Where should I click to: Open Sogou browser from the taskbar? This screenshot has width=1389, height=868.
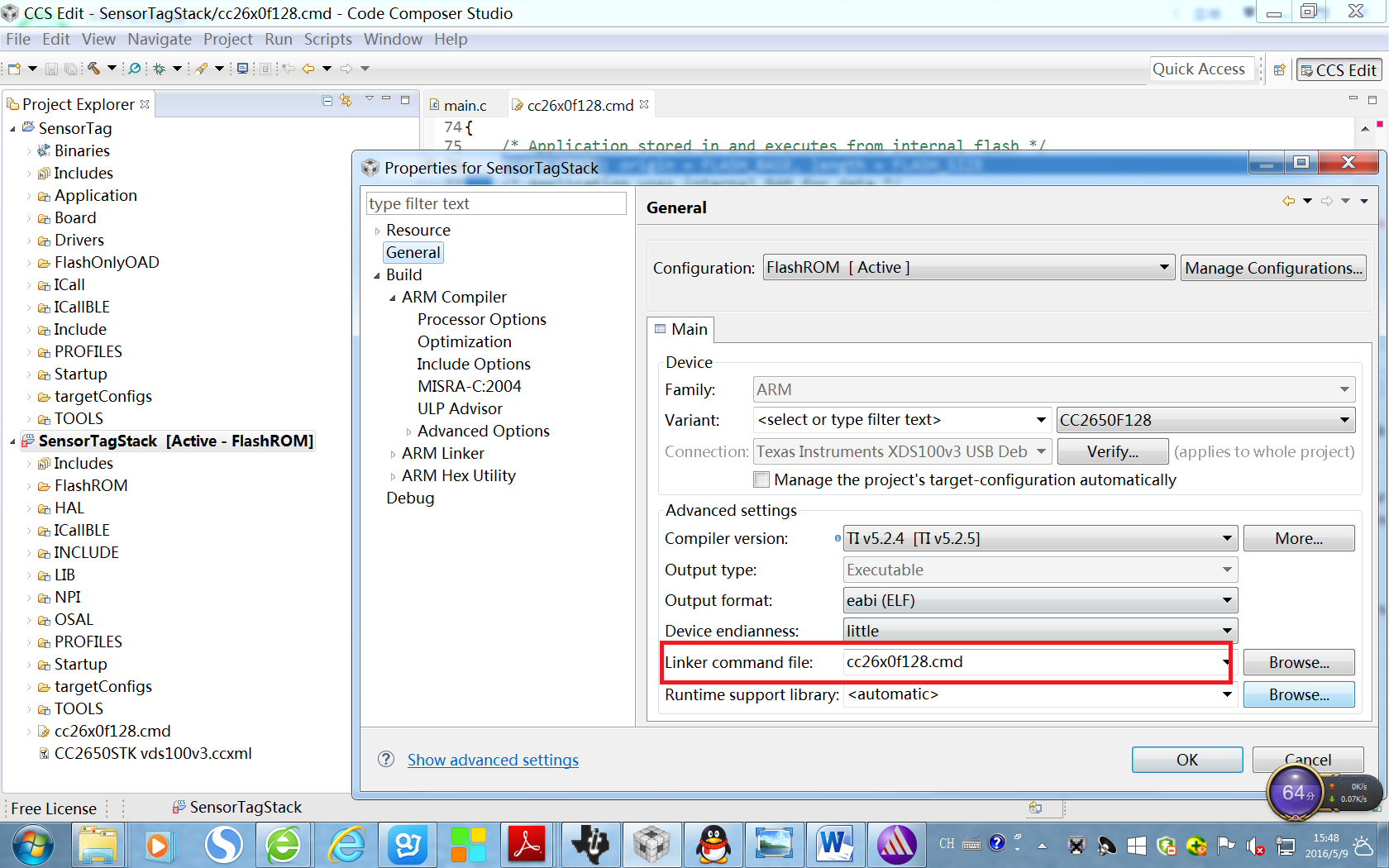pos(223,845)
